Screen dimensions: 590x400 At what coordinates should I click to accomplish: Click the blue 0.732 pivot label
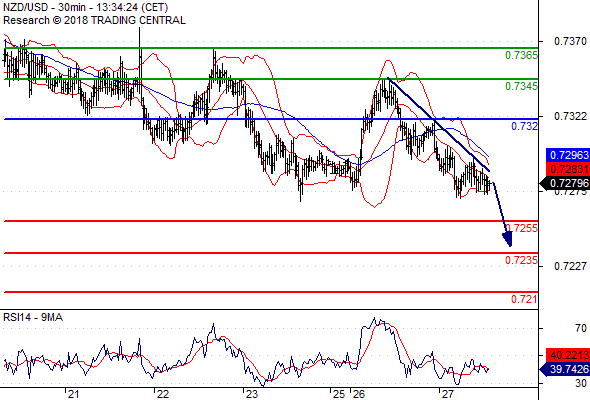524,126
